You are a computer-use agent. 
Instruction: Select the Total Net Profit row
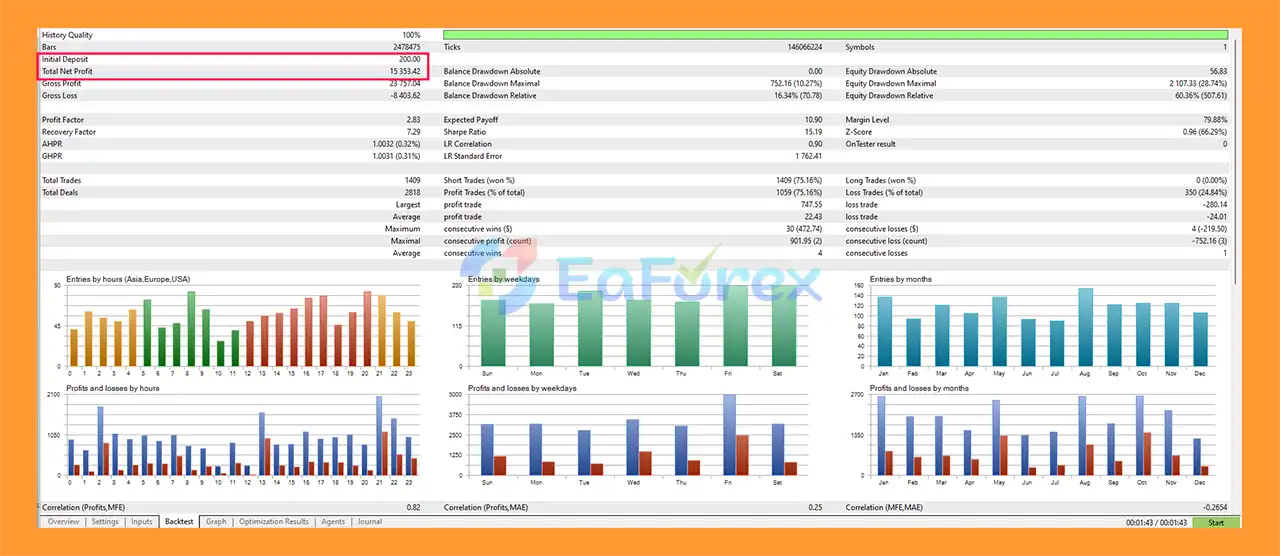click(232, 72)
